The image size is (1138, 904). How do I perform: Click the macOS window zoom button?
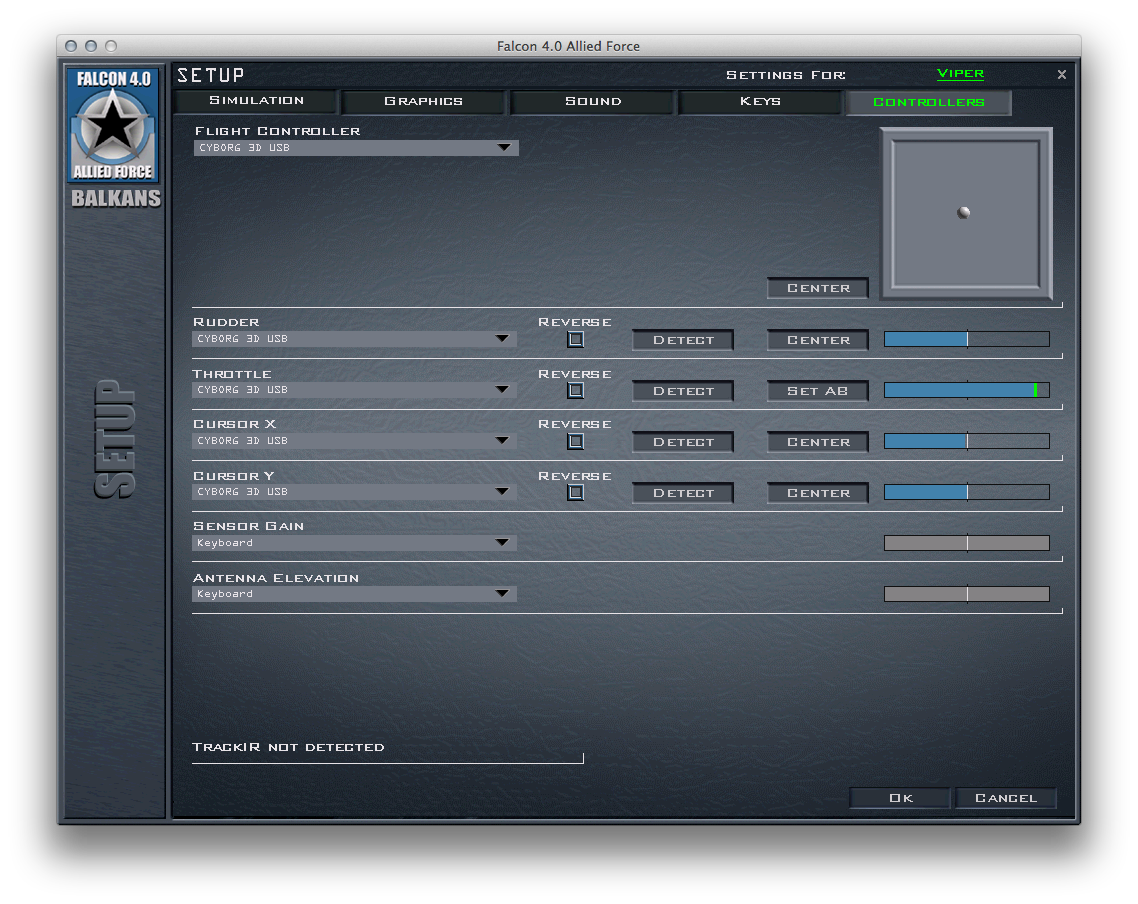pos(111,46)
